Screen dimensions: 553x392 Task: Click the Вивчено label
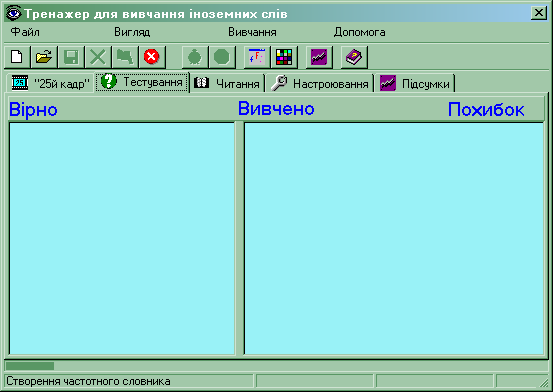[276, 108]
